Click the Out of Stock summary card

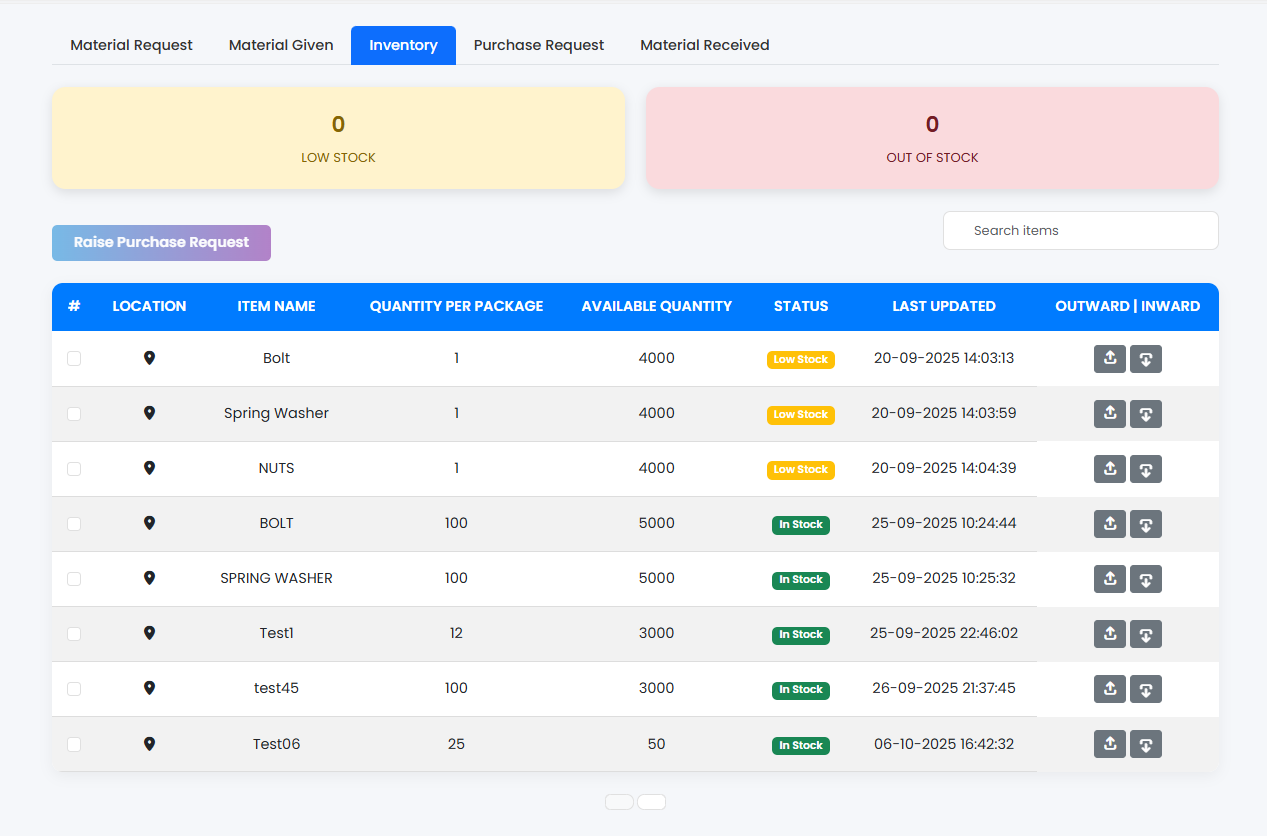tap(932, 138)
